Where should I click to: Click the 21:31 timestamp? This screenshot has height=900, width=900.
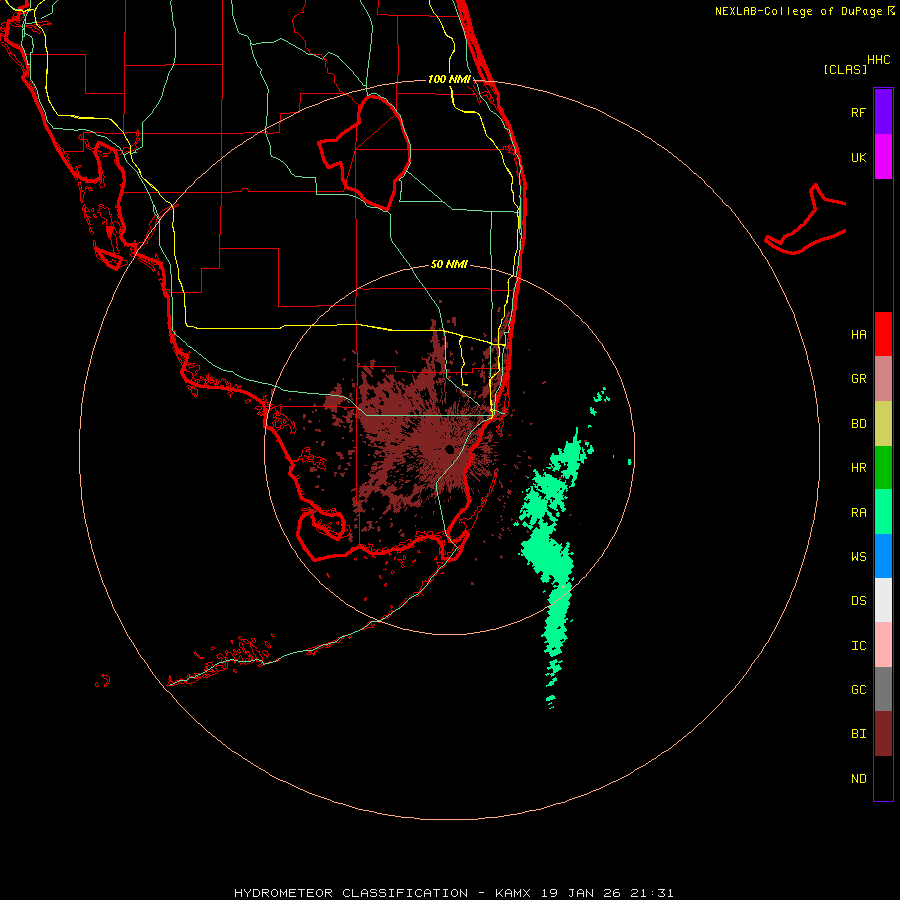(x=651, y=893)
